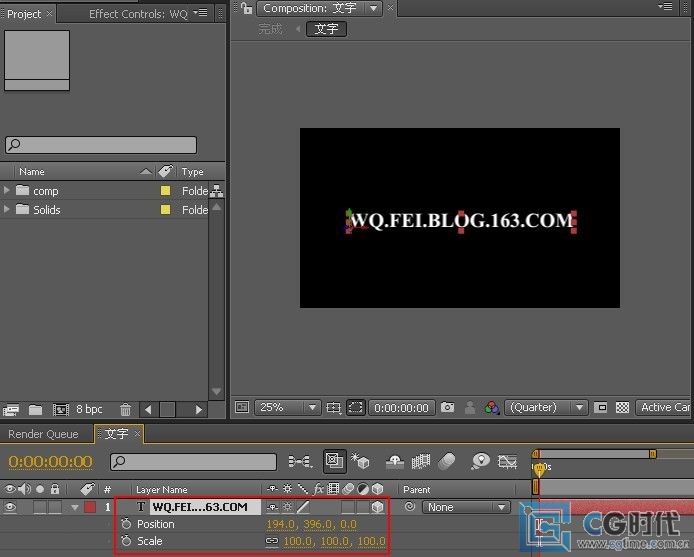Toggle hide shy layers icon
This screenshot has width=694, height=557.
click(x=395, y=461)
